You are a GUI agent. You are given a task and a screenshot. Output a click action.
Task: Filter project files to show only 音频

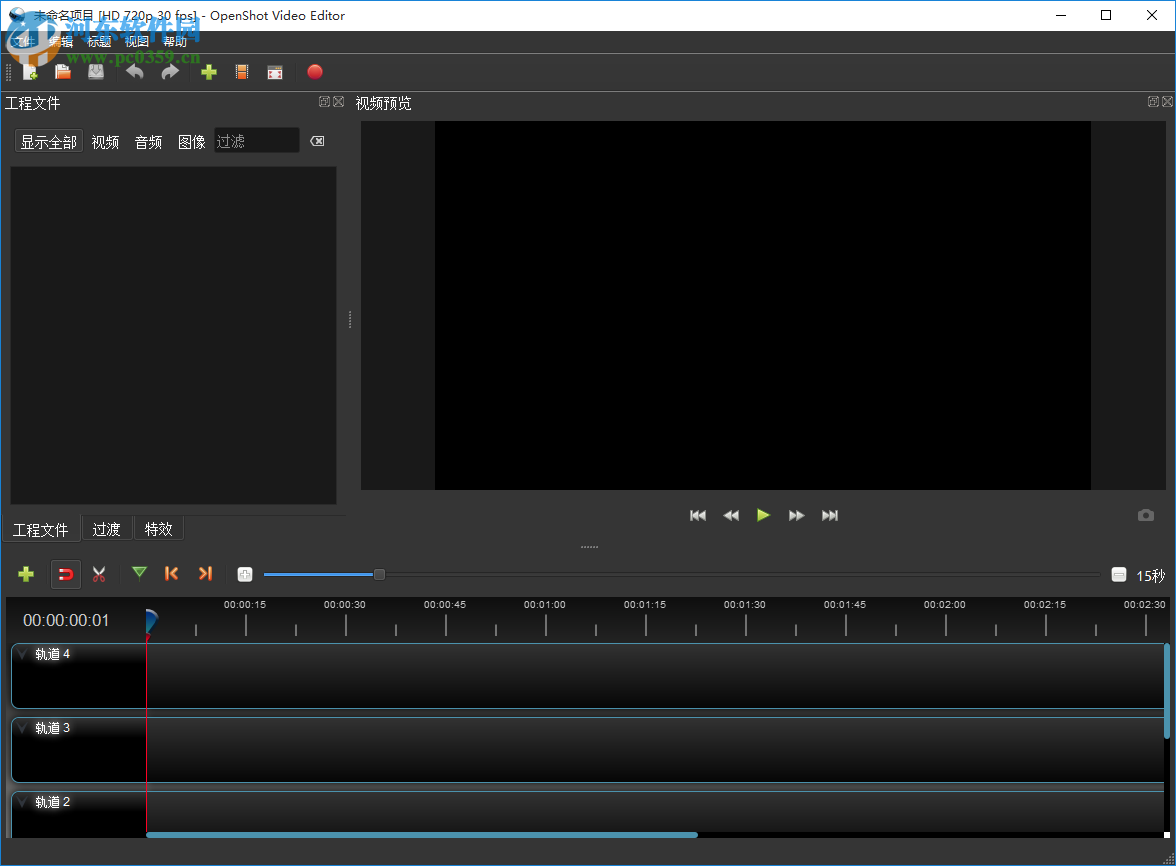147,141
